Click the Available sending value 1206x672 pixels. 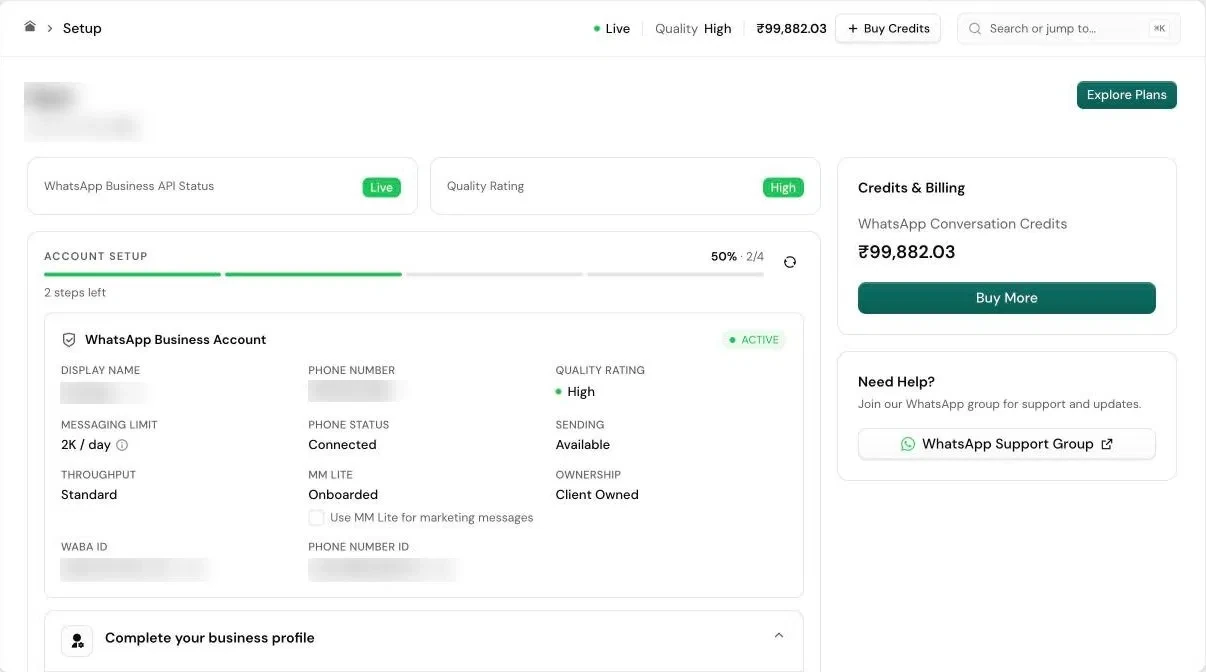[x=583, y=445]
